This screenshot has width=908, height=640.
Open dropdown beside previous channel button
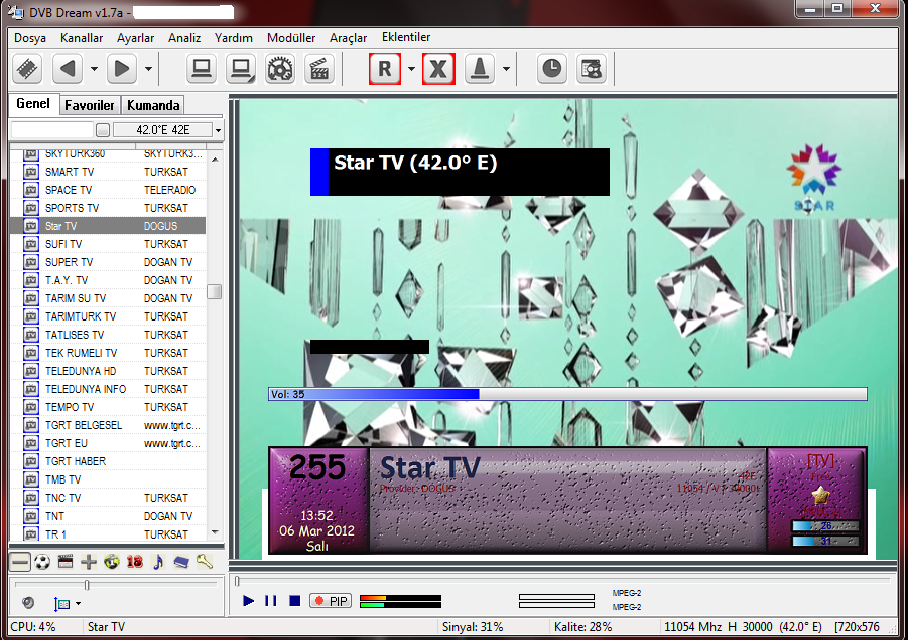tap(94, 69)
